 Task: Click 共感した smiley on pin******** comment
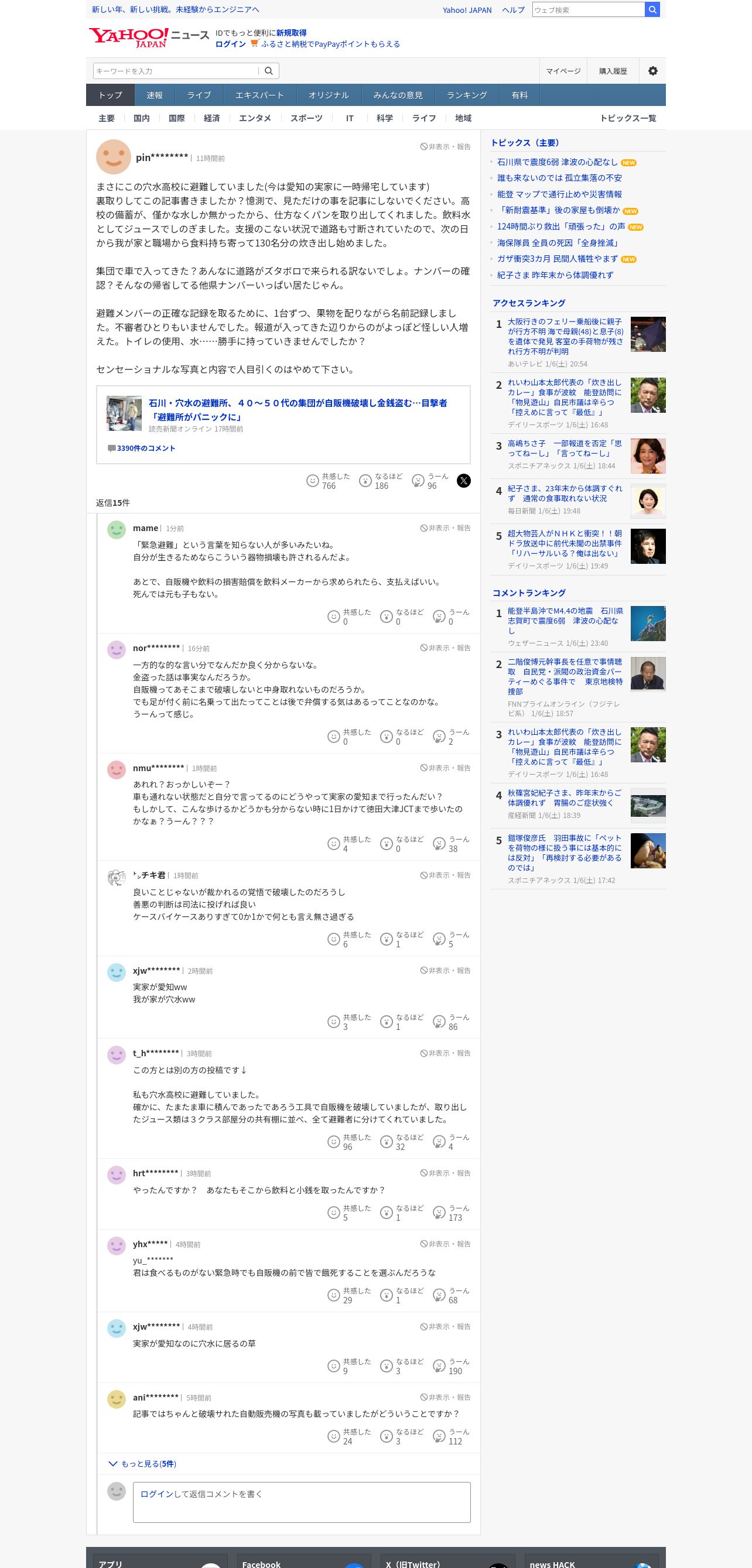[x=312, y=481]
